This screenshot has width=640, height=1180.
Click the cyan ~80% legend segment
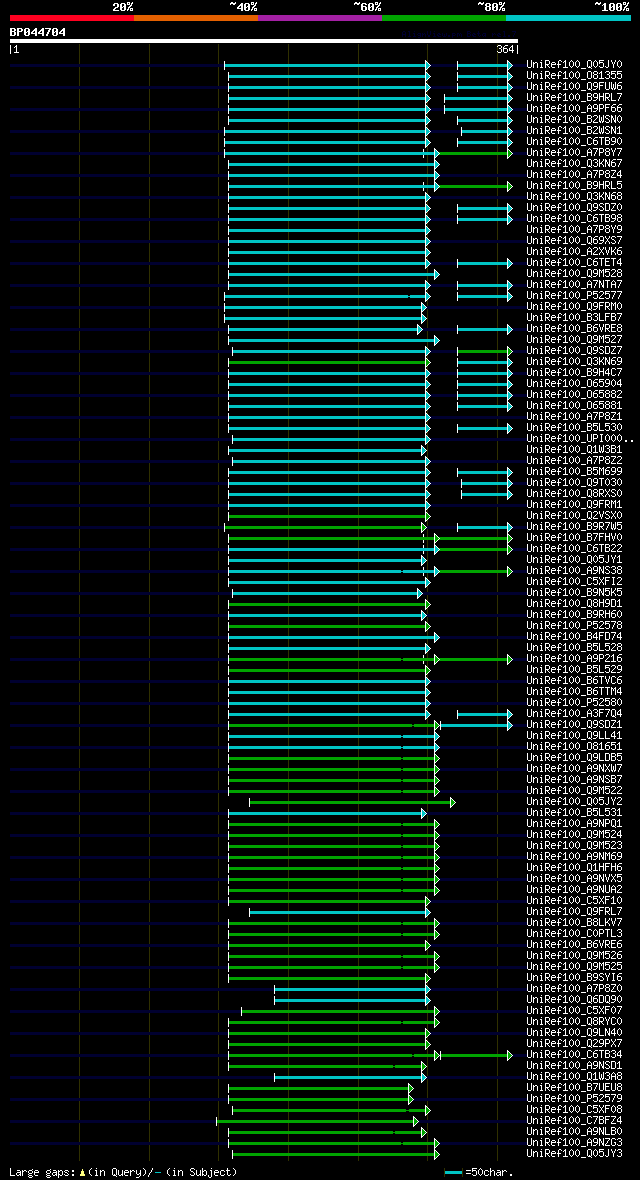(568, 17)
